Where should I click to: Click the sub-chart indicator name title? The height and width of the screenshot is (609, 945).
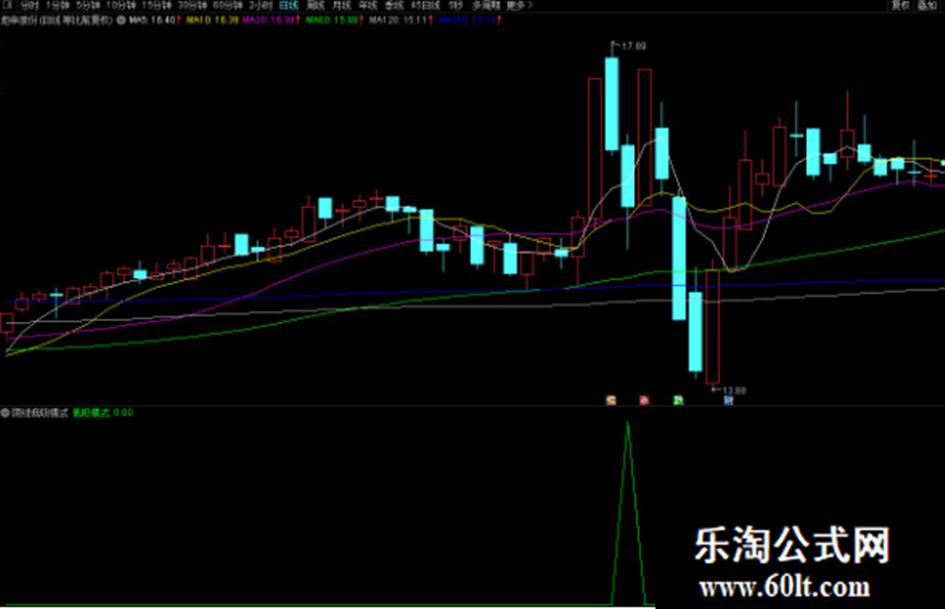coord(40,413)
